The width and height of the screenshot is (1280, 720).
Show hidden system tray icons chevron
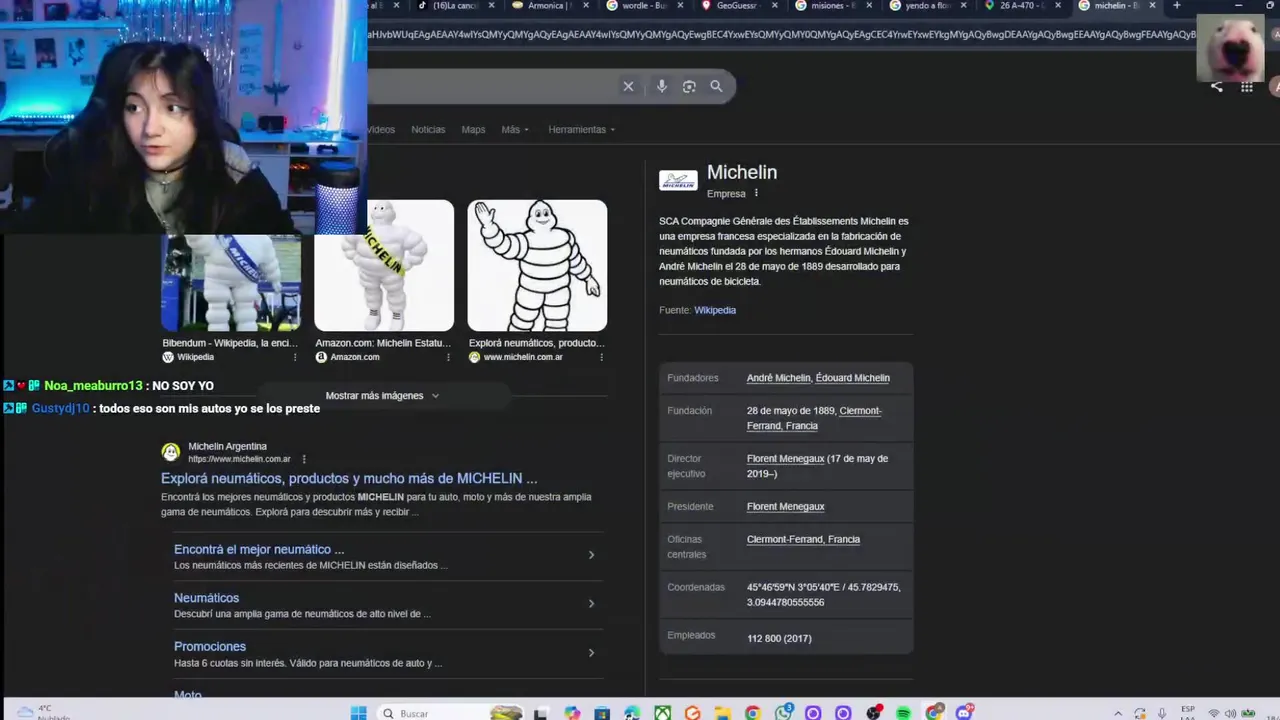pyautogui.click(x=1117, y=713)
